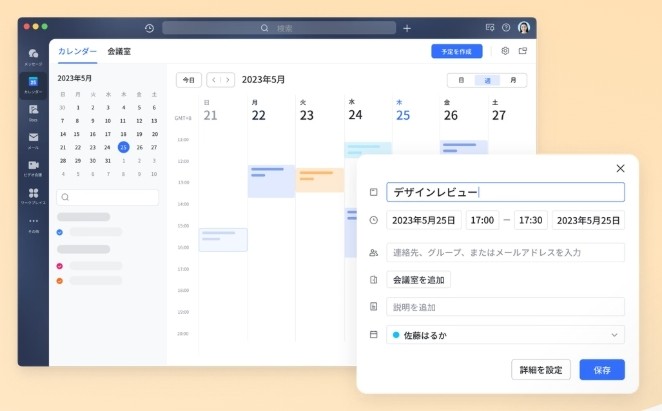The width and height of the screenshot is (662, 411).
Task: Switch to the Month (月) view
Action: [x=513, y=80]
